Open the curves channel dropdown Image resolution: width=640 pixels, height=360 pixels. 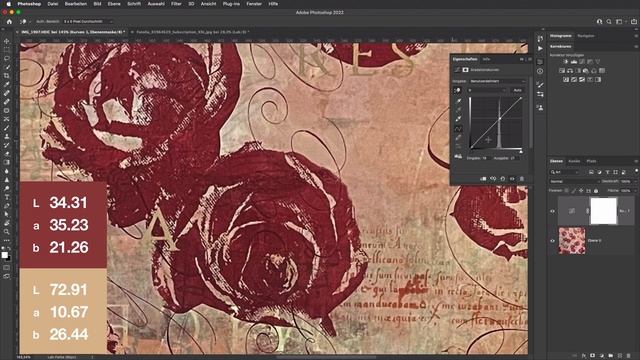point(487,90)
